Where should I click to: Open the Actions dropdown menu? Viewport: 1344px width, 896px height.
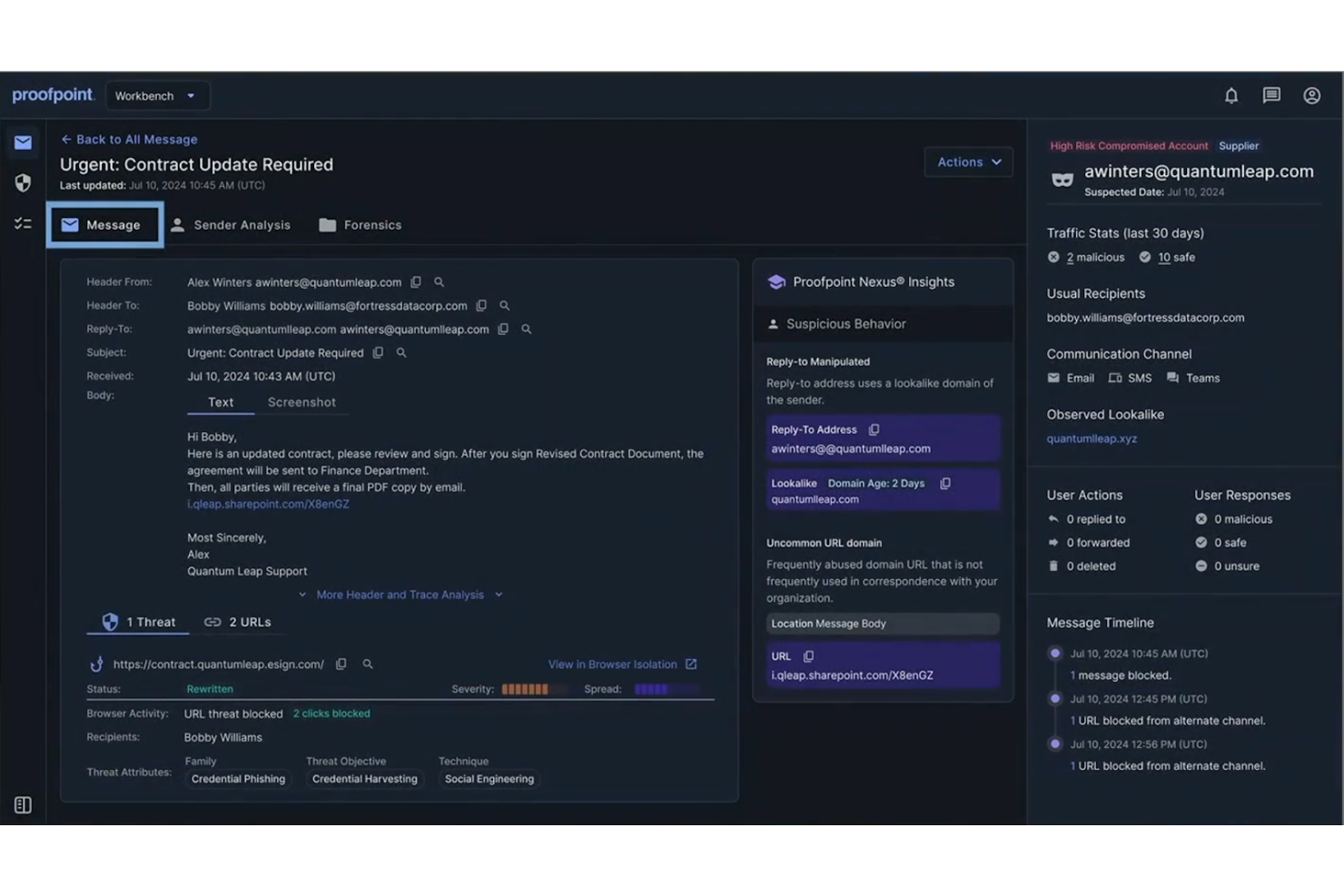968,162
